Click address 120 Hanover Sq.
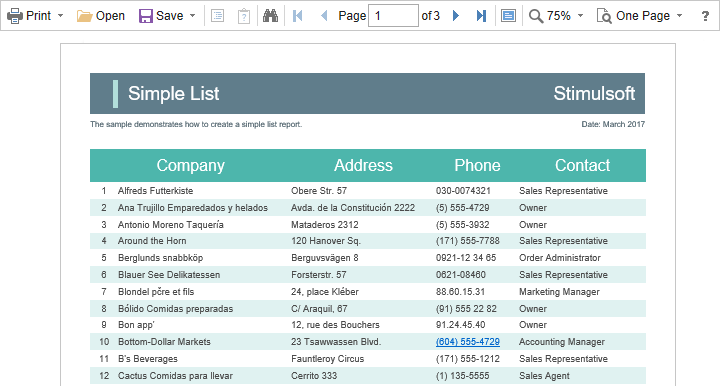The image size is (720, 386). coord(326,241)
